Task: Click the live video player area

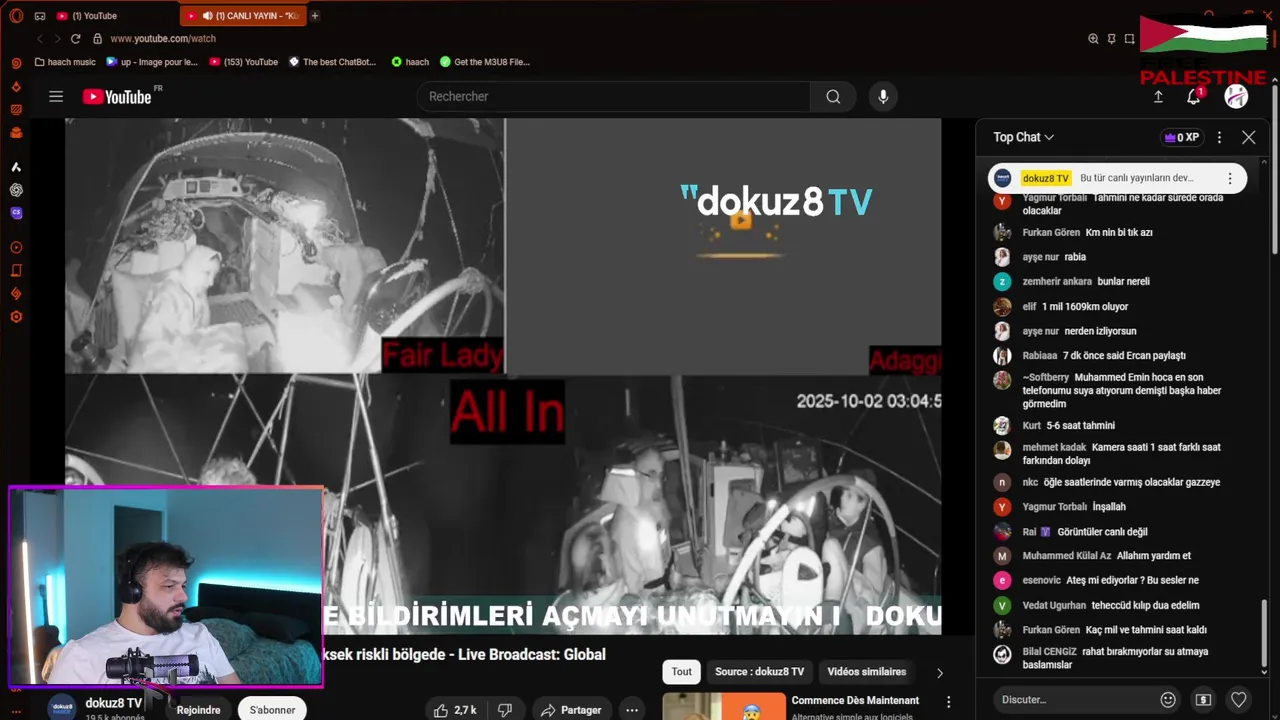Action: point(503,376)
